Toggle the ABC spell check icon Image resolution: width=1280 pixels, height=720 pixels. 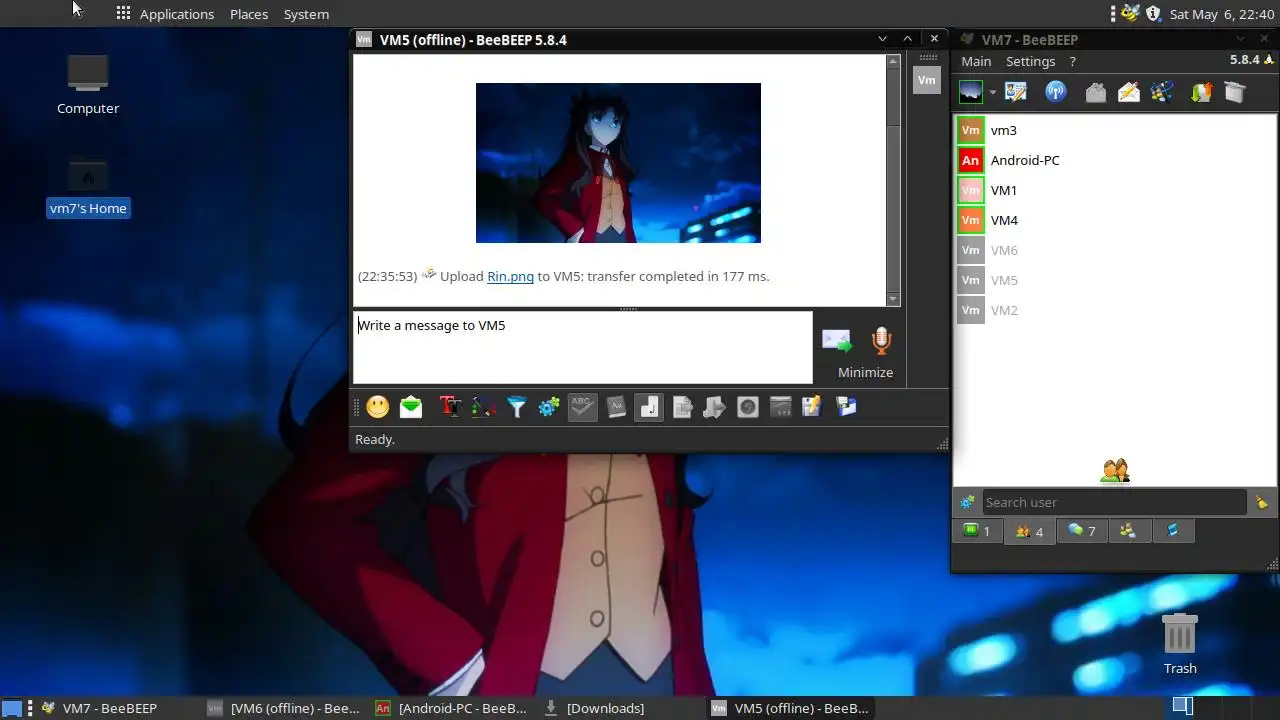coord(583,407)
